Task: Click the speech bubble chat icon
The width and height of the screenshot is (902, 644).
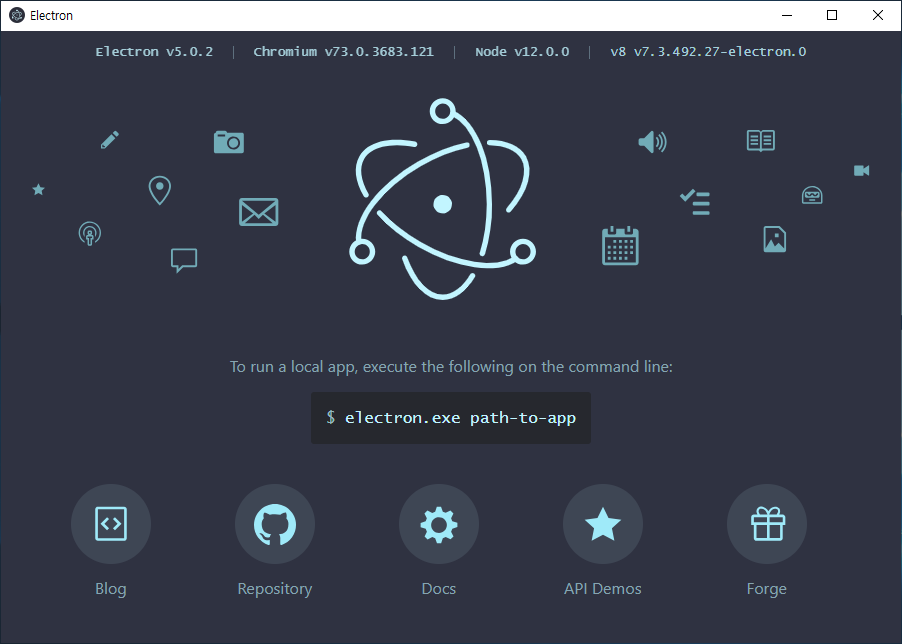Action: 184,260
